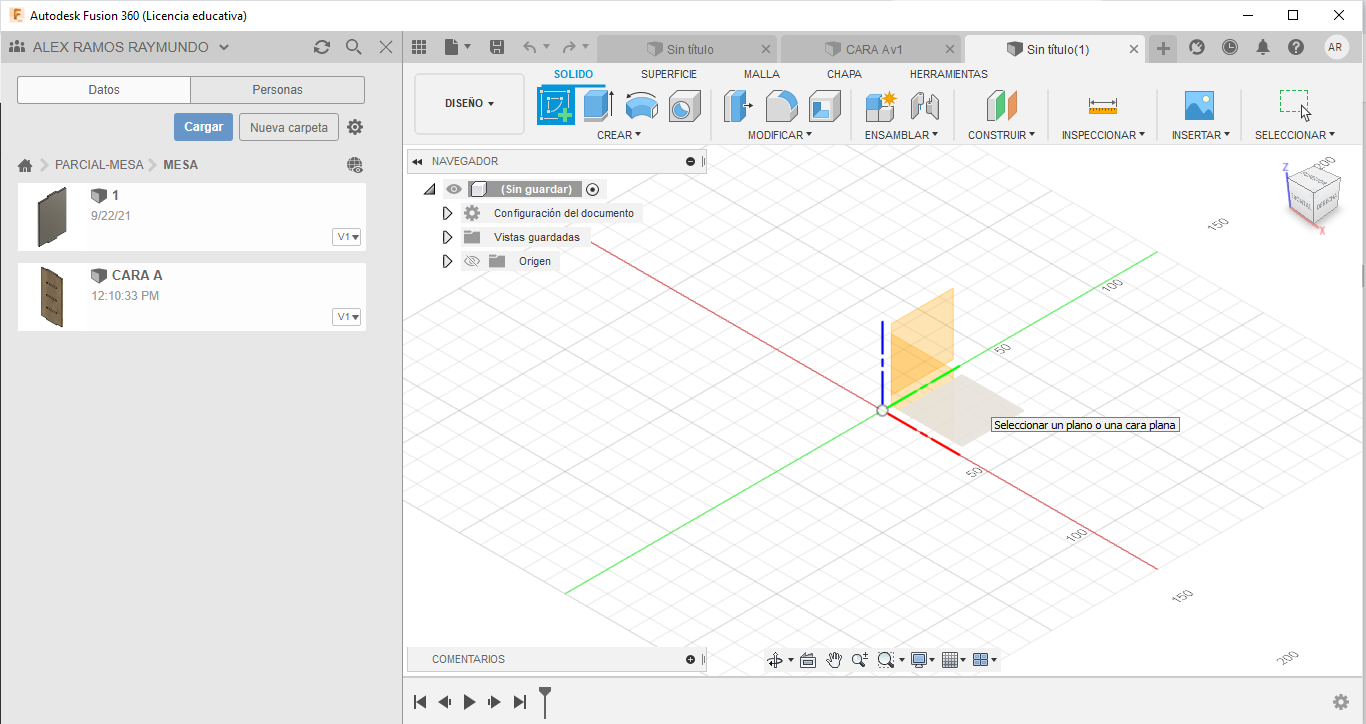This screenshot has width=1366, height=724.
Task: Toggle visibility of the Origen folder
Action: click(x=472, y=261)
